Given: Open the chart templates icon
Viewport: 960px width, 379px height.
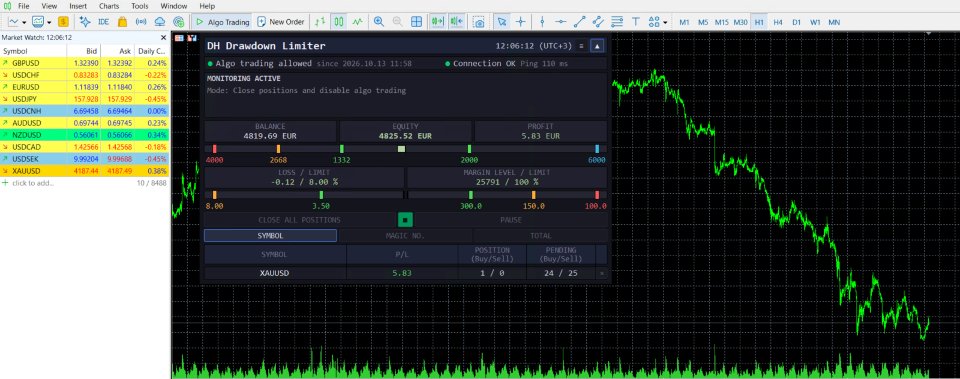Looking at the screenshot, I should [38, 22].
